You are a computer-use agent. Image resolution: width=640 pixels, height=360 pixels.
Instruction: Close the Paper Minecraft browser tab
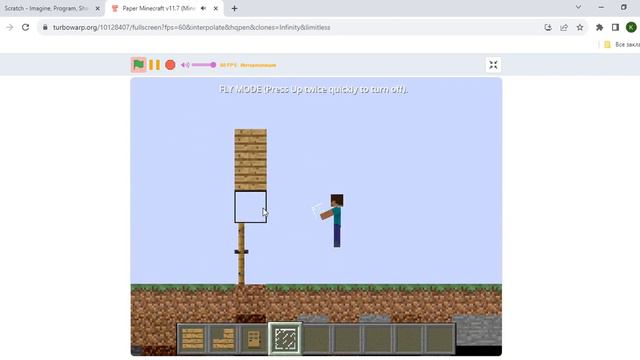tap(216, 8)
